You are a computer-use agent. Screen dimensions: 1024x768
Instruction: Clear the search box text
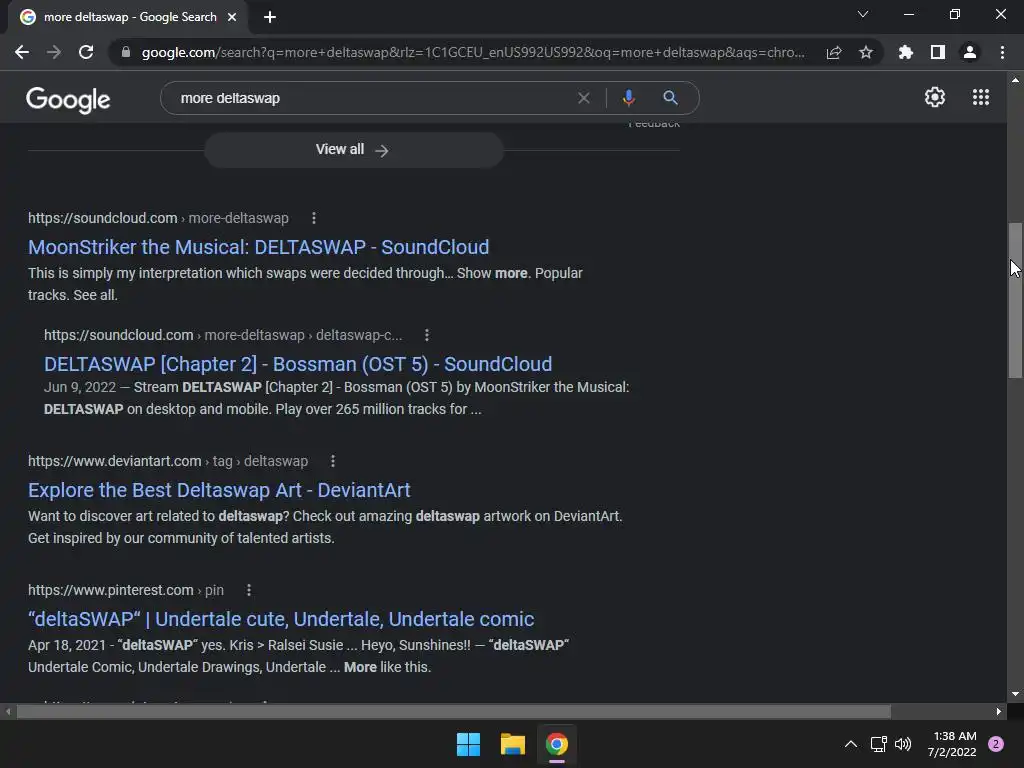[584, 98]
